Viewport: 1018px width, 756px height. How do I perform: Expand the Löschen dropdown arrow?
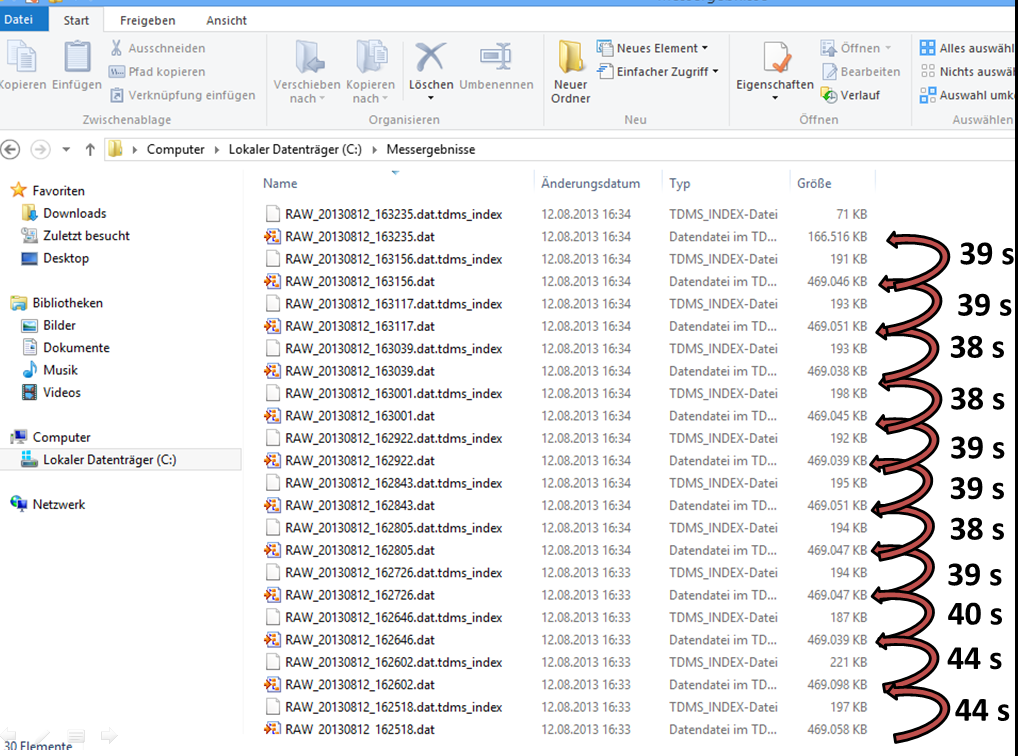click(430, 98)
